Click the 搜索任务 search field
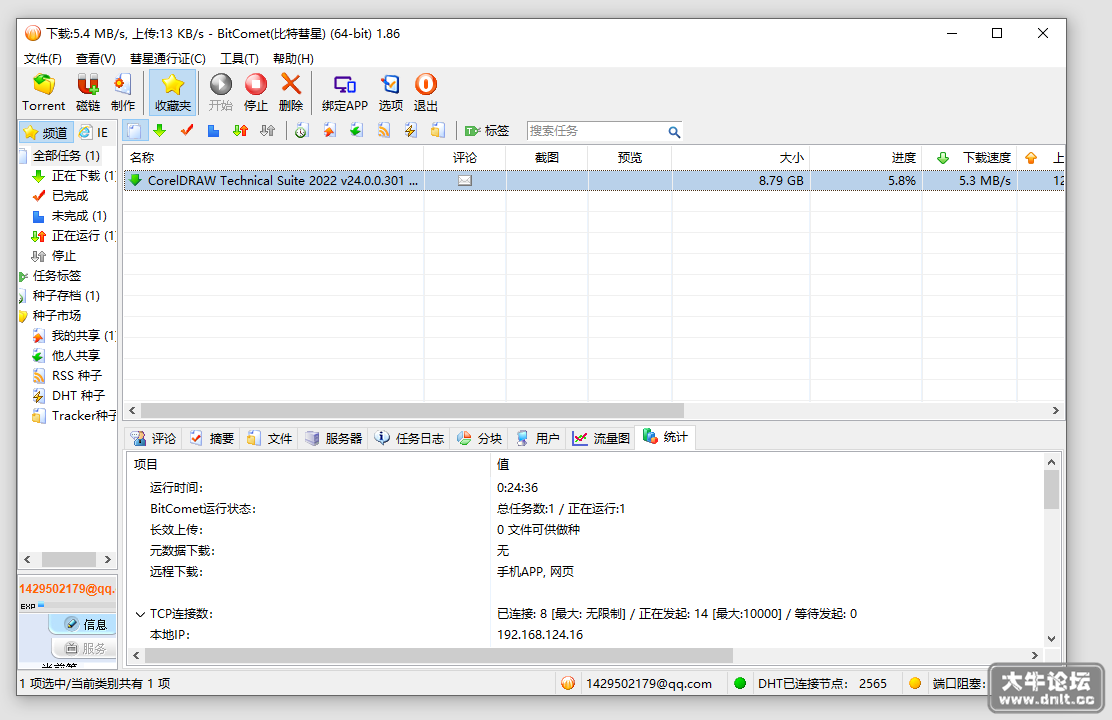 [x=596, y=131]
